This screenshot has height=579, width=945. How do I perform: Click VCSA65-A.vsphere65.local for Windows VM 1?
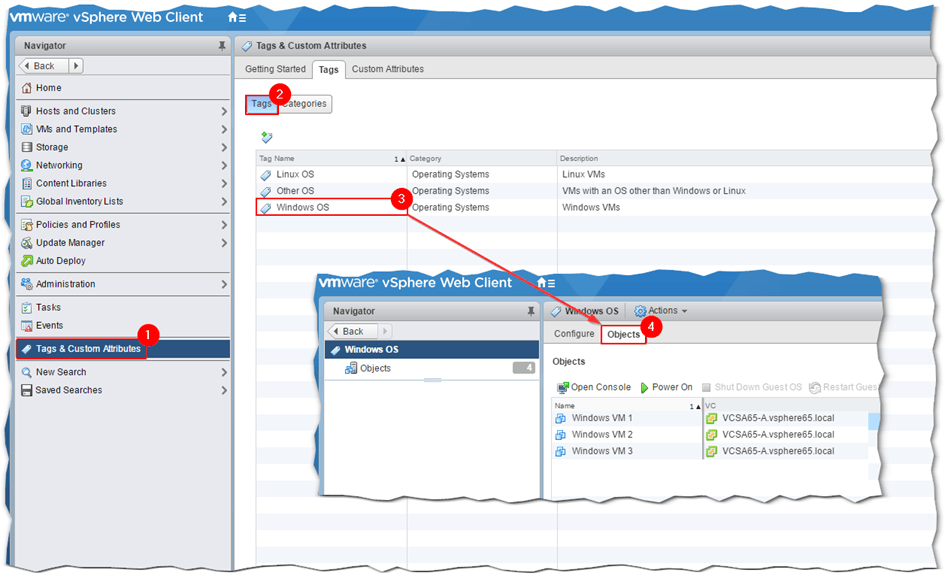778,418
